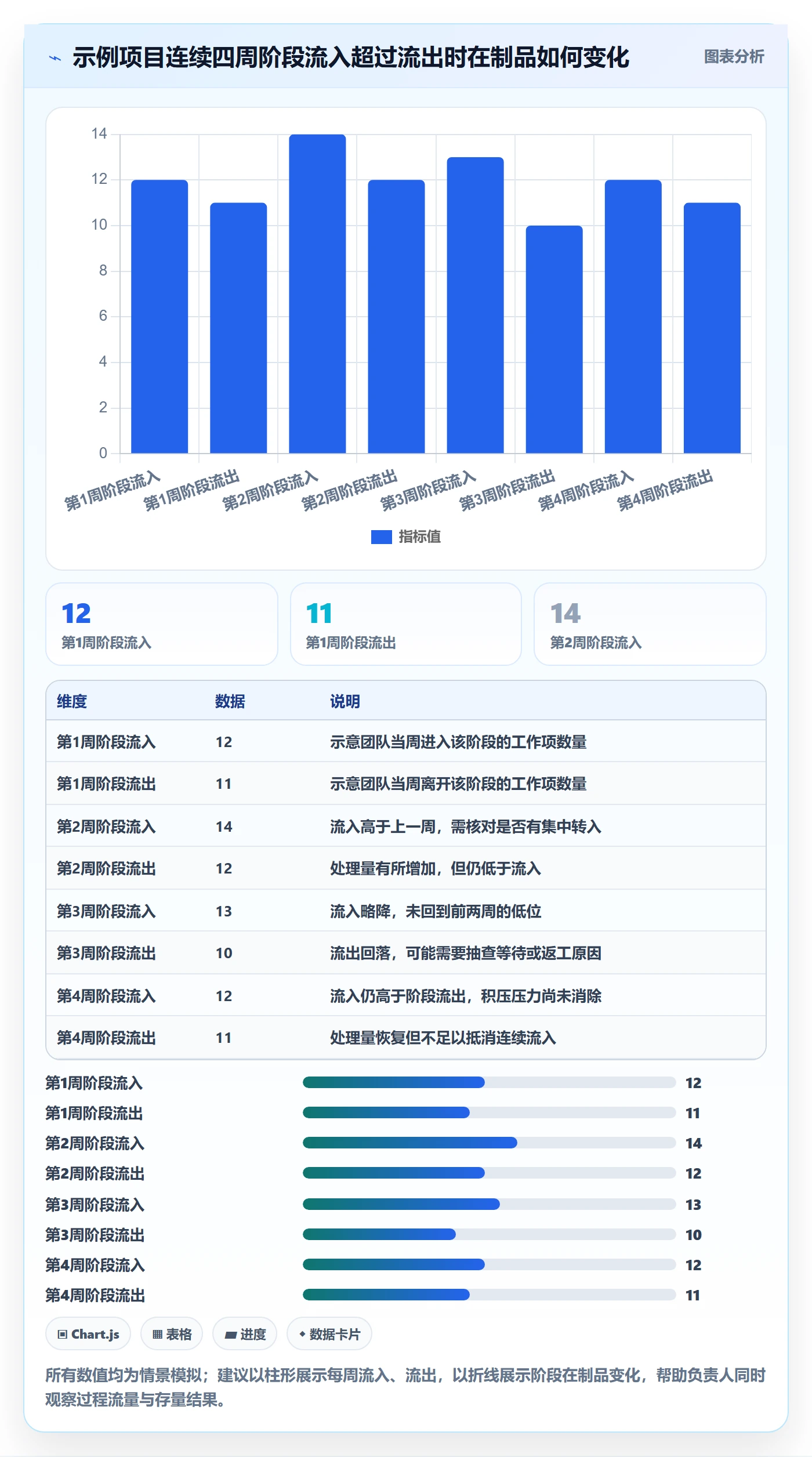Click description 流入仍高于阶段流出，积压压力尚未消除

466,996
